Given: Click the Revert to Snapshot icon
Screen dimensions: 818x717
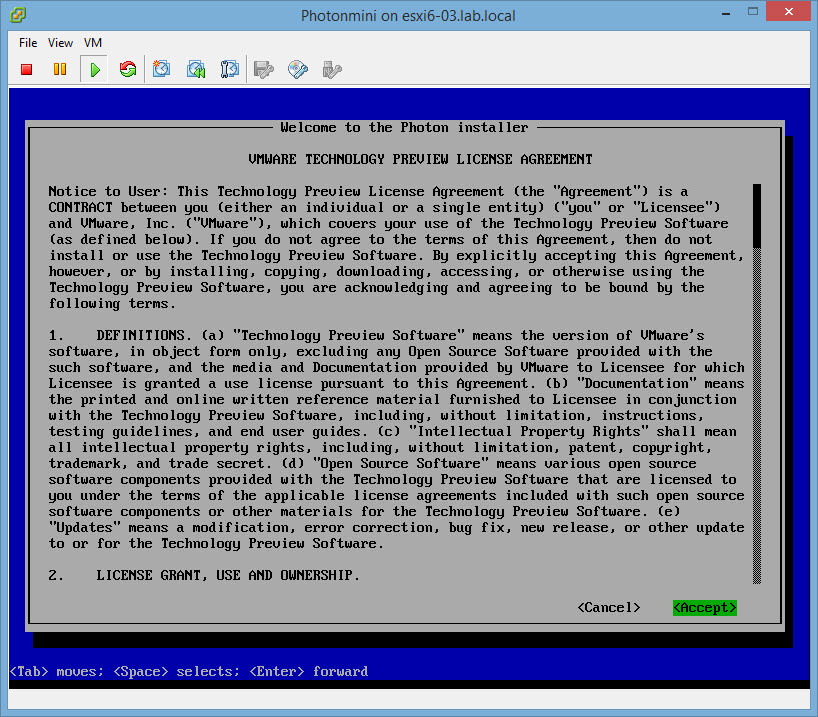Looking at the screenshot, I should click(196, 69).
